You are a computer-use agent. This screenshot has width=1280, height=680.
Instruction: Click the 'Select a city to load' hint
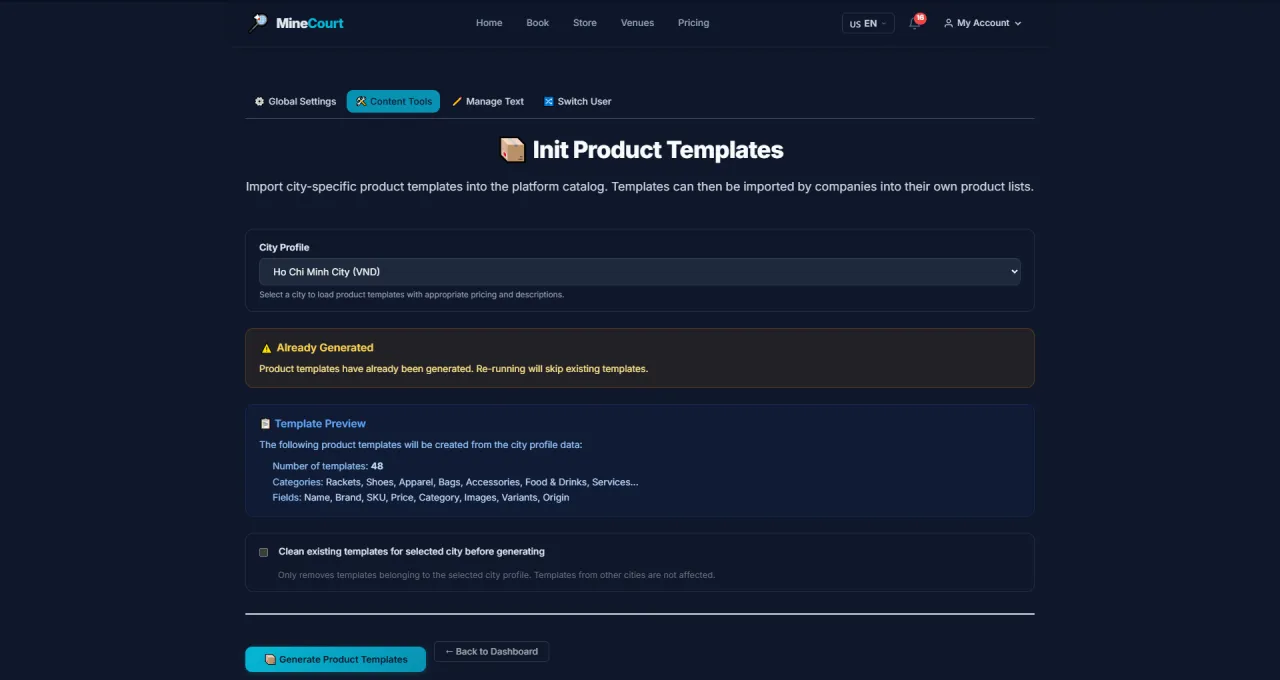[x=411, y=295]
